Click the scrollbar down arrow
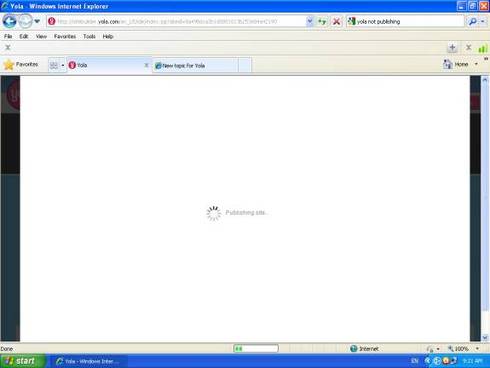 pyautogui.click(x=485, y=338)
